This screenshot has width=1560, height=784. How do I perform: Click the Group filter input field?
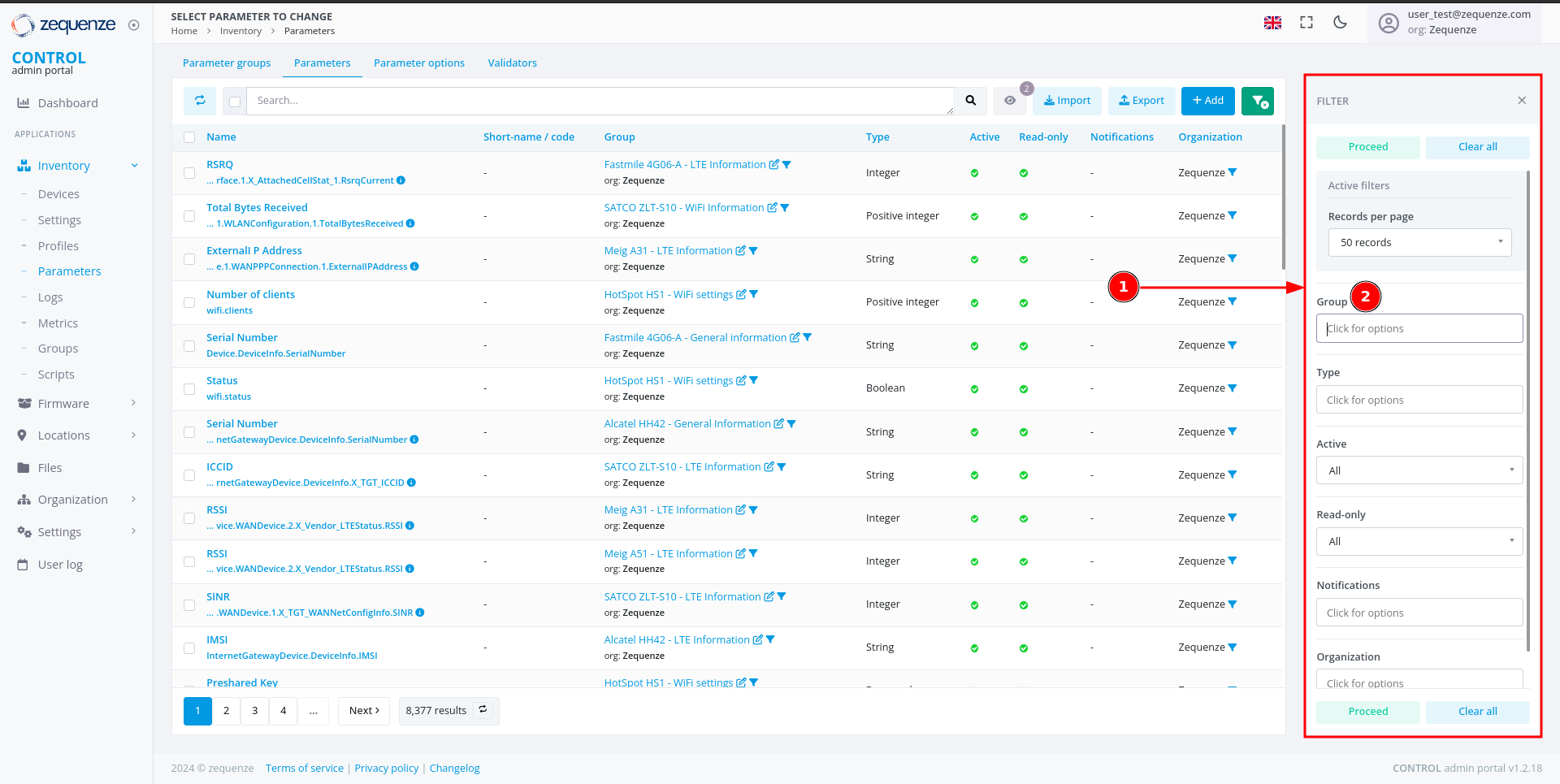tap(1419, 329)
